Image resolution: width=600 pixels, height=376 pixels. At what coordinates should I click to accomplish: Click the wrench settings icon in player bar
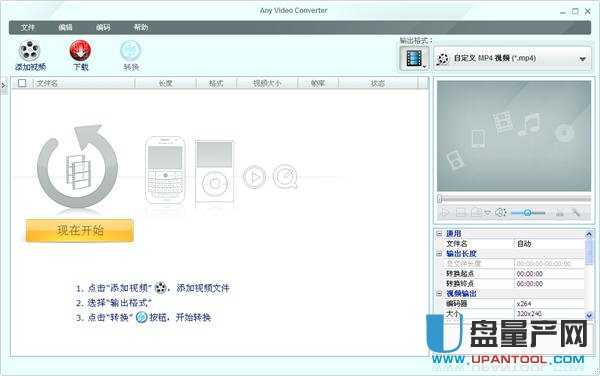576,213
